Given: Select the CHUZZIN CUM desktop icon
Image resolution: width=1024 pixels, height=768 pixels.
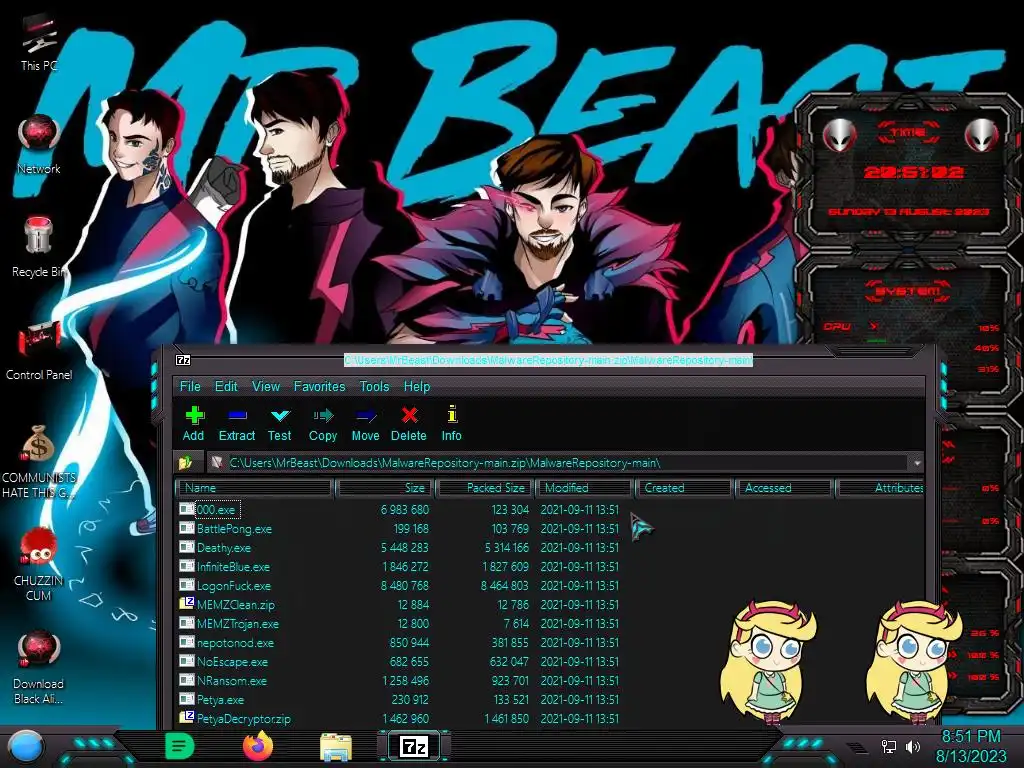Looking at the screenshot, I should click(39, 564).
